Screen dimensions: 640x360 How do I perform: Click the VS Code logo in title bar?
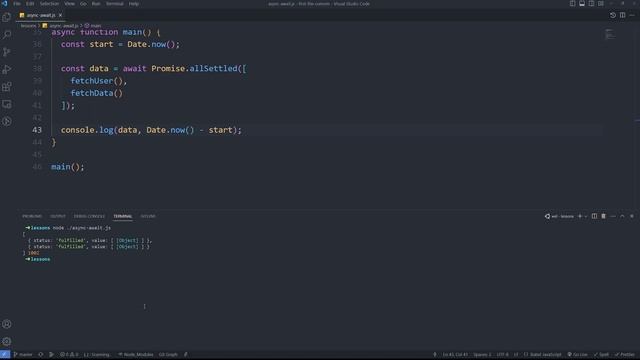click(4, 4)
